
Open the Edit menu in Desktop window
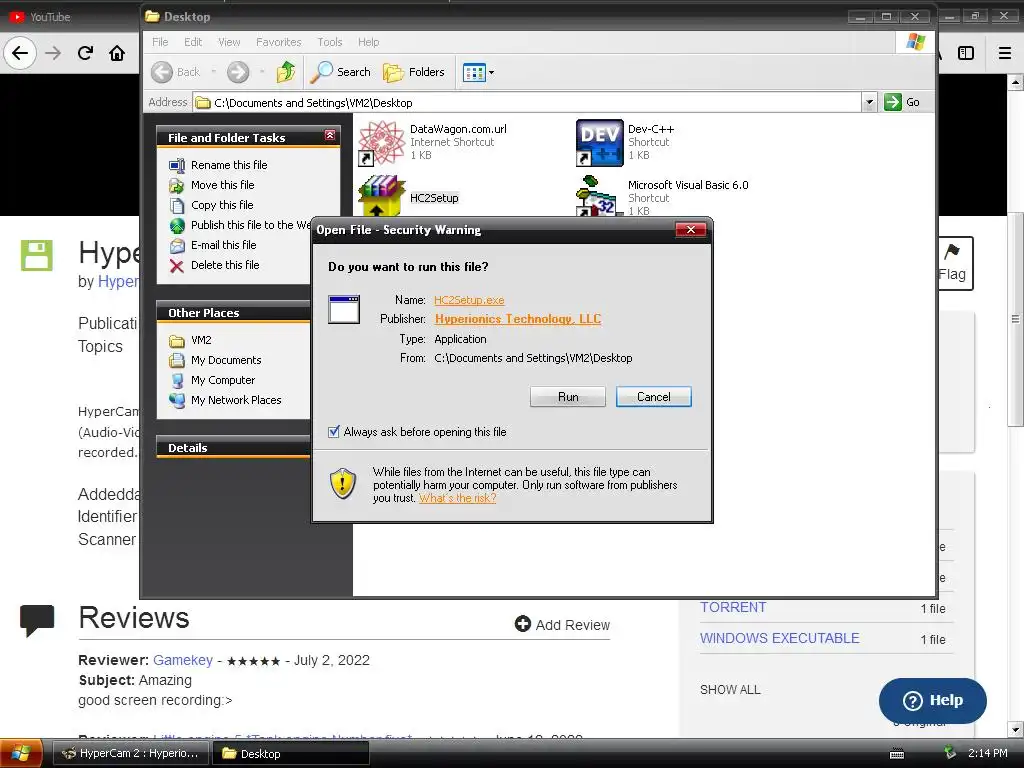[193, 42]
